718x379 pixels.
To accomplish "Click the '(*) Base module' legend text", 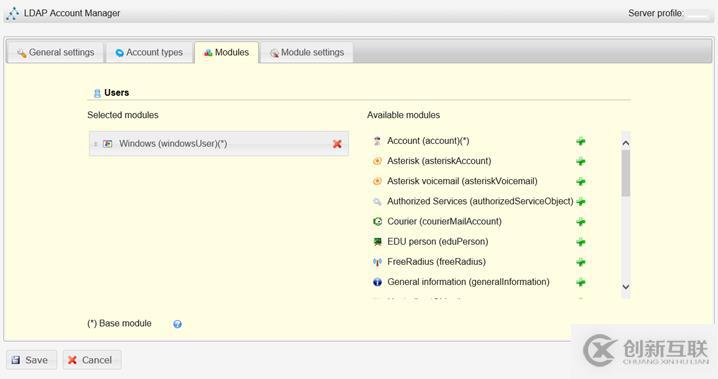I will point(119,324).
